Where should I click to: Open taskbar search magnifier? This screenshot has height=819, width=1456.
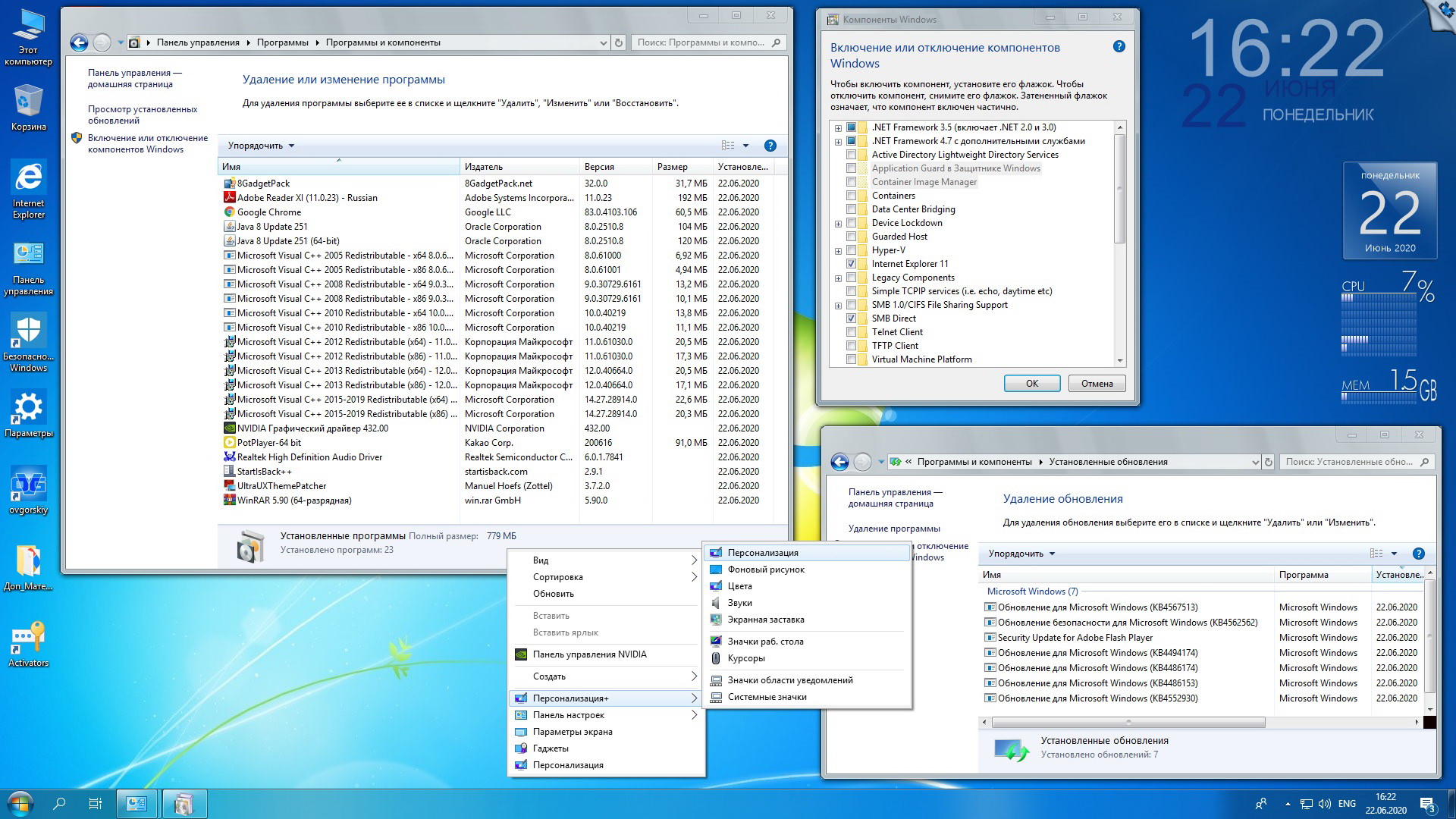59,804
